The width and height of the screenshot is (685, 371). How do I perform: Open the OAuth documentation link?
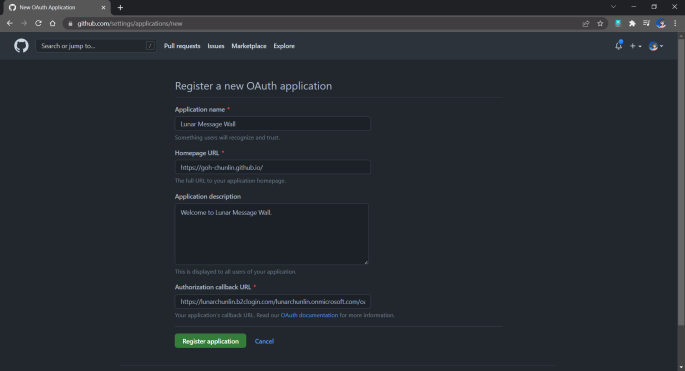click(309, 315)
